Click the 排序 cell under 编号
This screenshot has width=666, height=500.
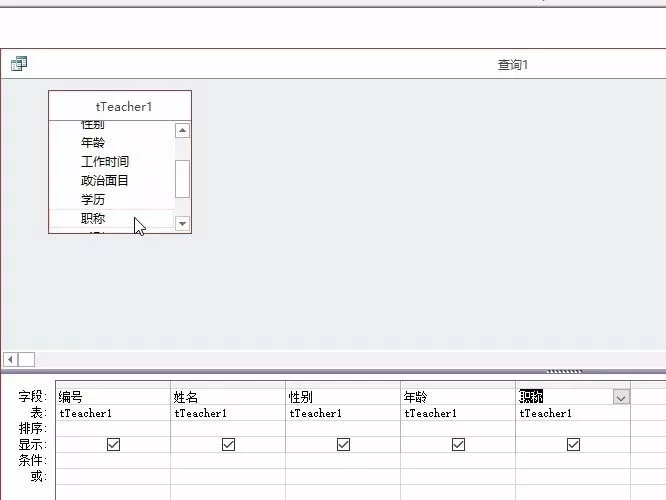(113, 429)
